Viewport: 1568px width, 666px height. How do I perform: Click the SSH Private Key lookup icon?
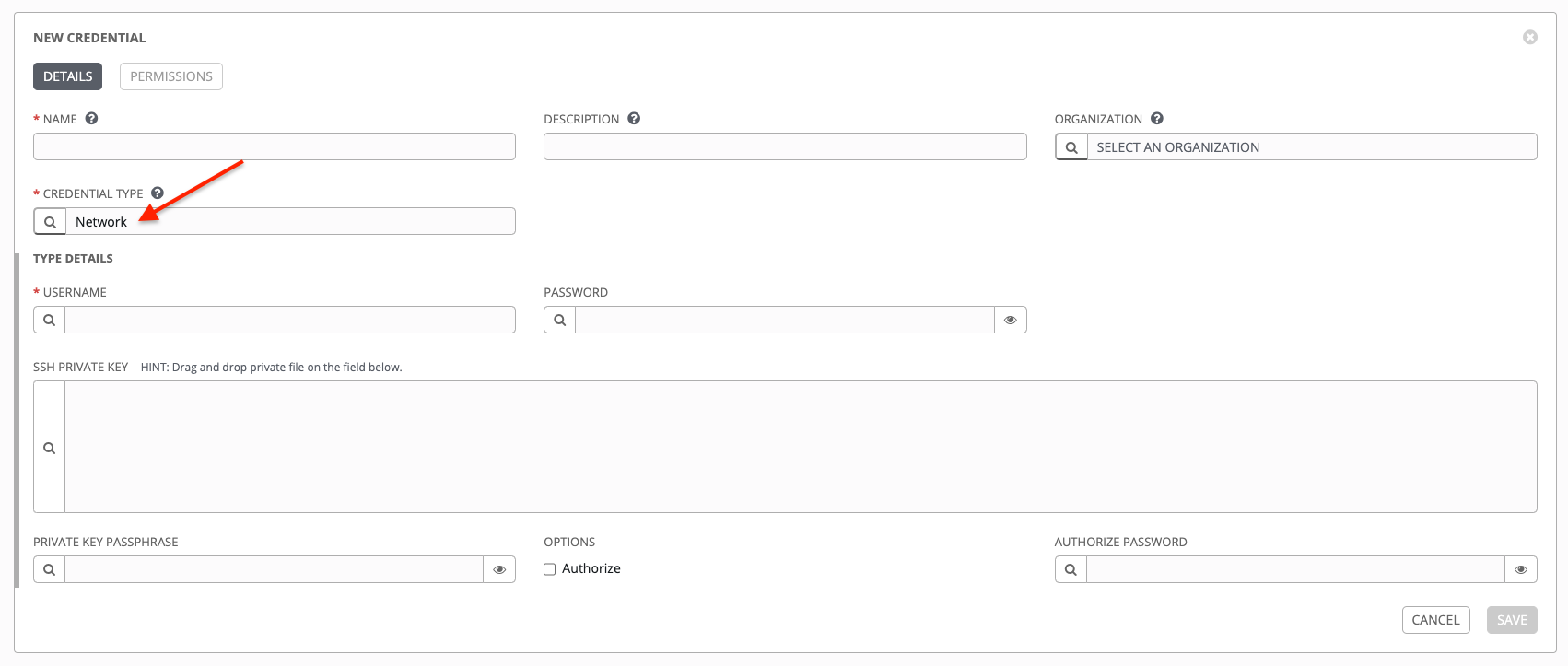50,448
